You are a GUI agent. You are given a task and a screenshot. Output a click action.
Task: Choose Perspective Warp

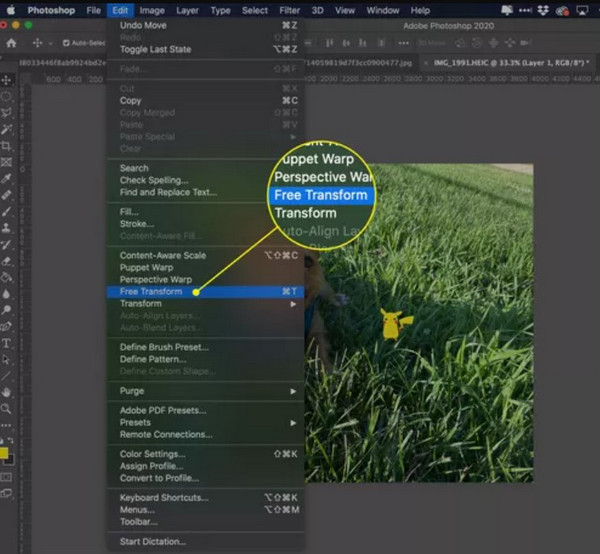click(206, 280)
